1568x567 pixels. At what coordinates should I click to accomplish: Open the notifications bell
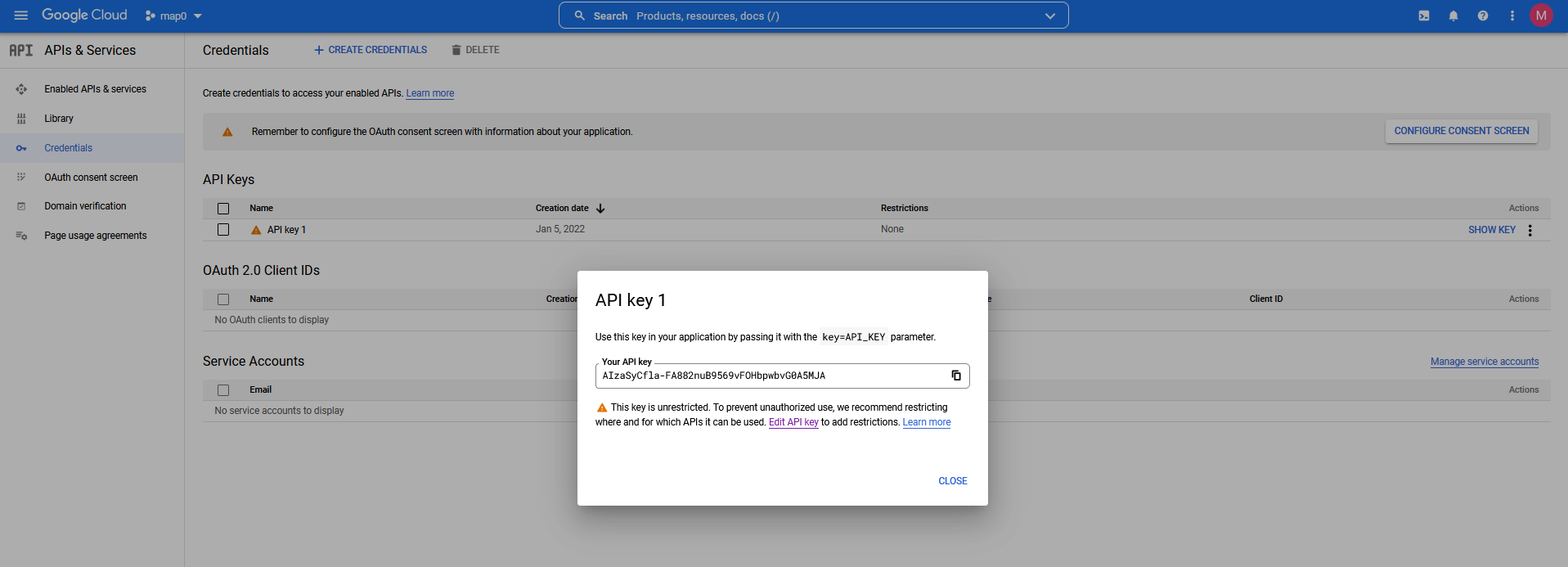[1453, 16]
